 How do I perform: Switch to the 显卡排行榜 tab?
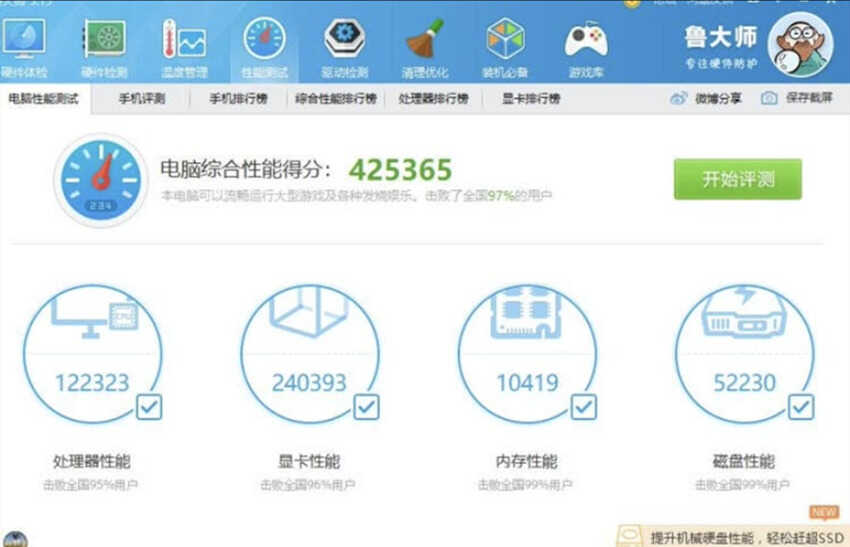pos(531,99)
